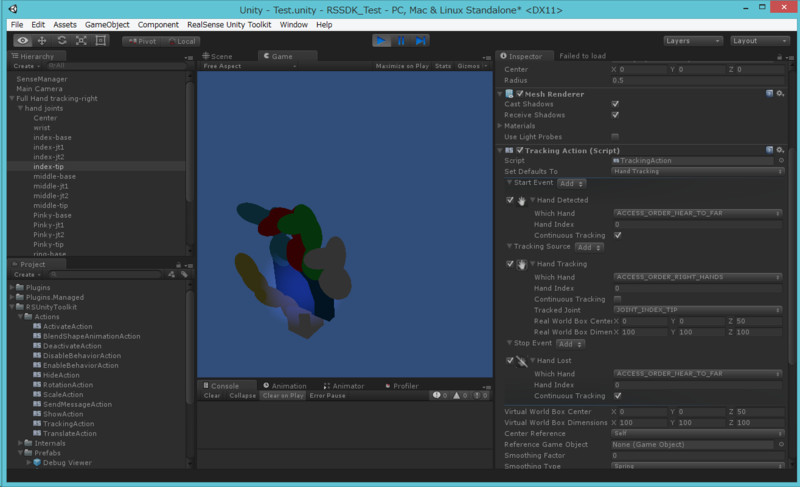The image size is (800, 487).
Task: Click Stop Event Add button
Action: pyautogui.click(x=570, y=344)
